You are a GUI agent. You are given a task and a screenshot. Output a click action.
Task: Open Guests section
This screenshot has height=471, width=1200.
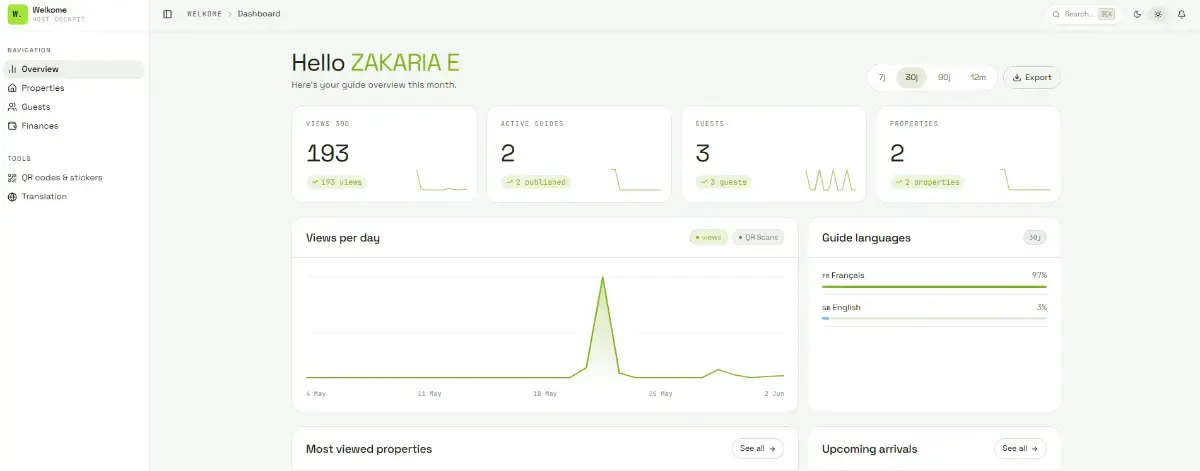pyautogui.click(x=73, y=107)
